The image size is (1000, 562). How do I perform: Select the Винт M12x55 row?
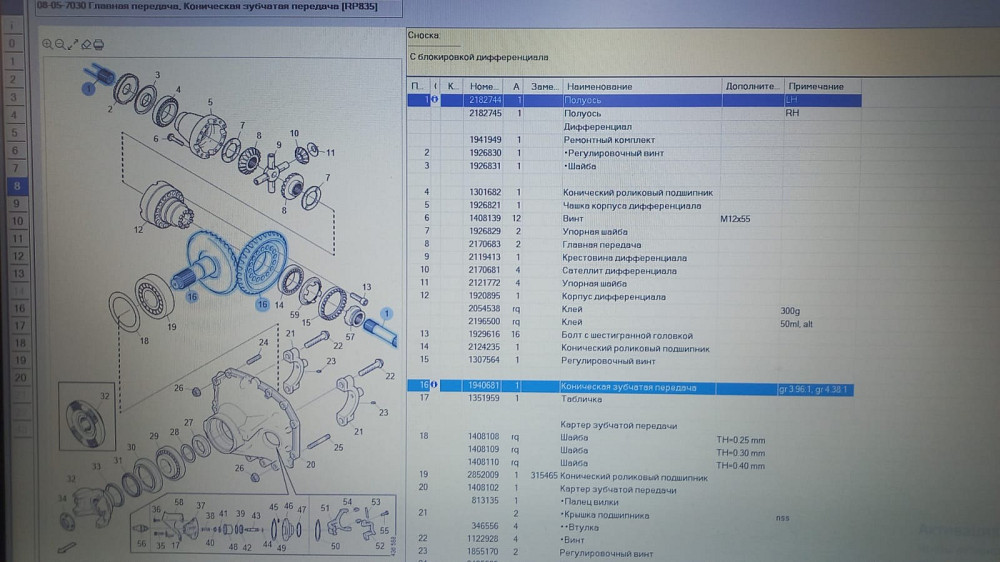click(600, 218)
